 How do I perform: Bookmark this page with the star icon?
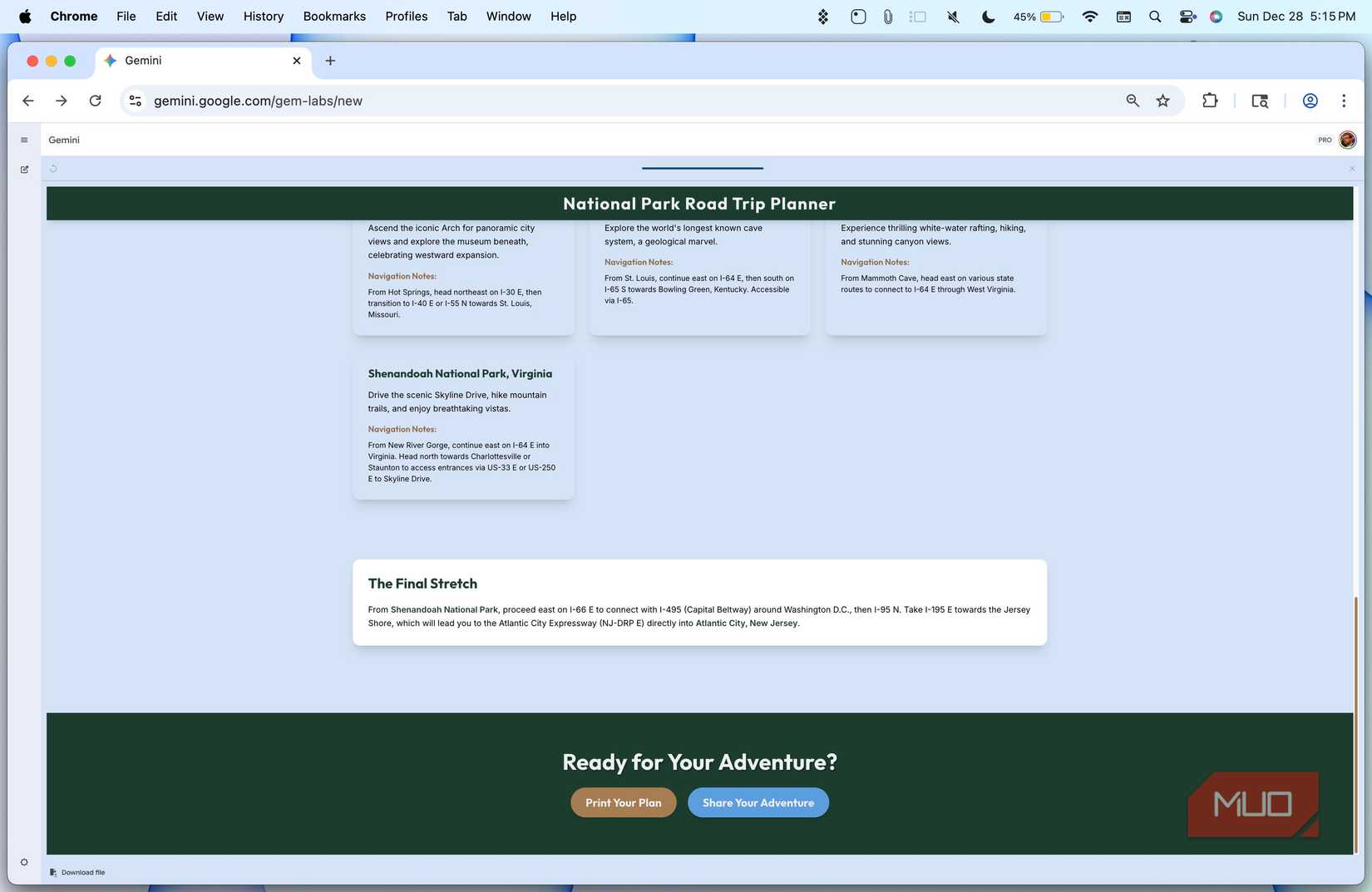click(1162, 101)
